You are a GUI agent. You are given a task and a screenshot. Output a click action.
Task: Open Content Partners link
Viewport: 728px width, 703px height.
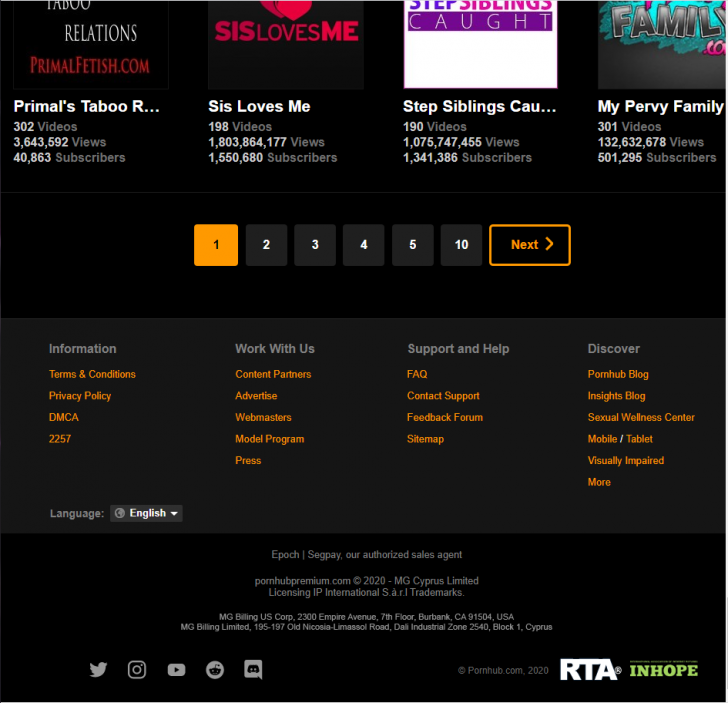pos(273,374)
